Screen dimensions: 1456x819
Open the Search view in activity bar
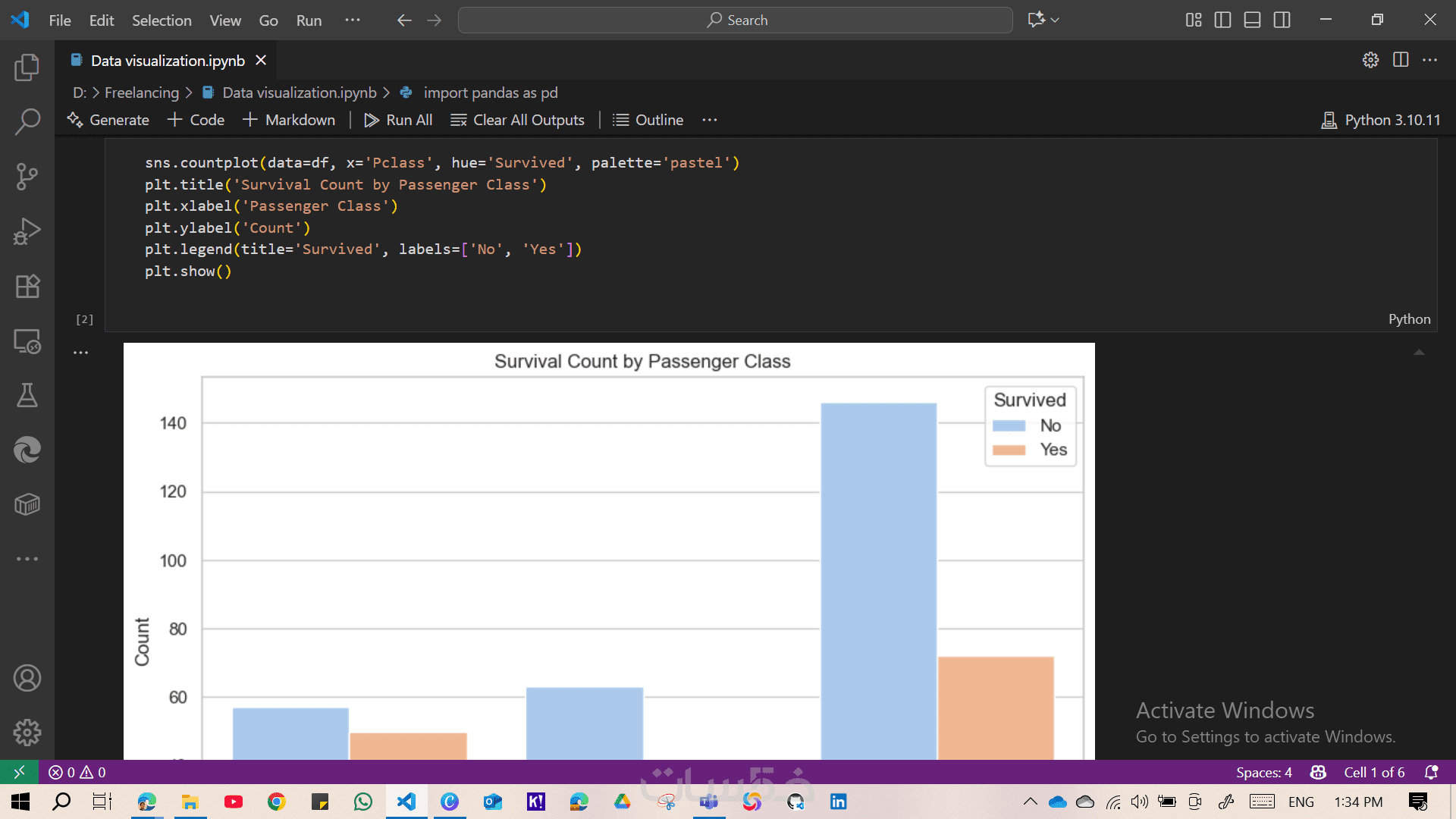coord(27,121)
